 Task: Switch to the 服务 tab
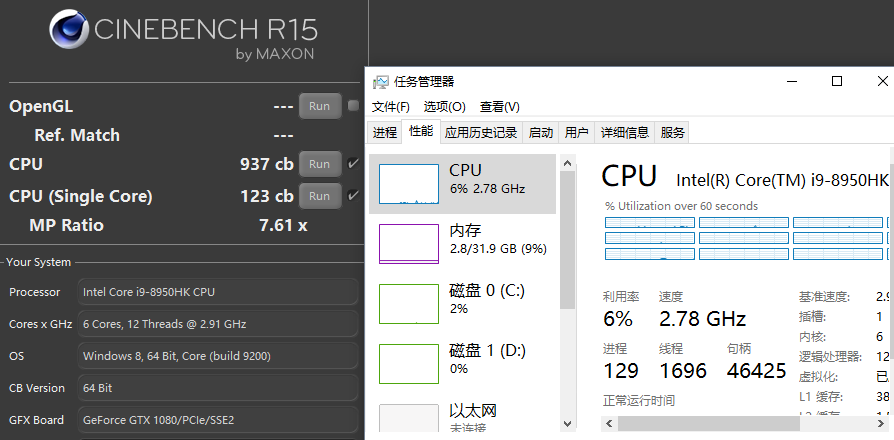pos(672,133)
